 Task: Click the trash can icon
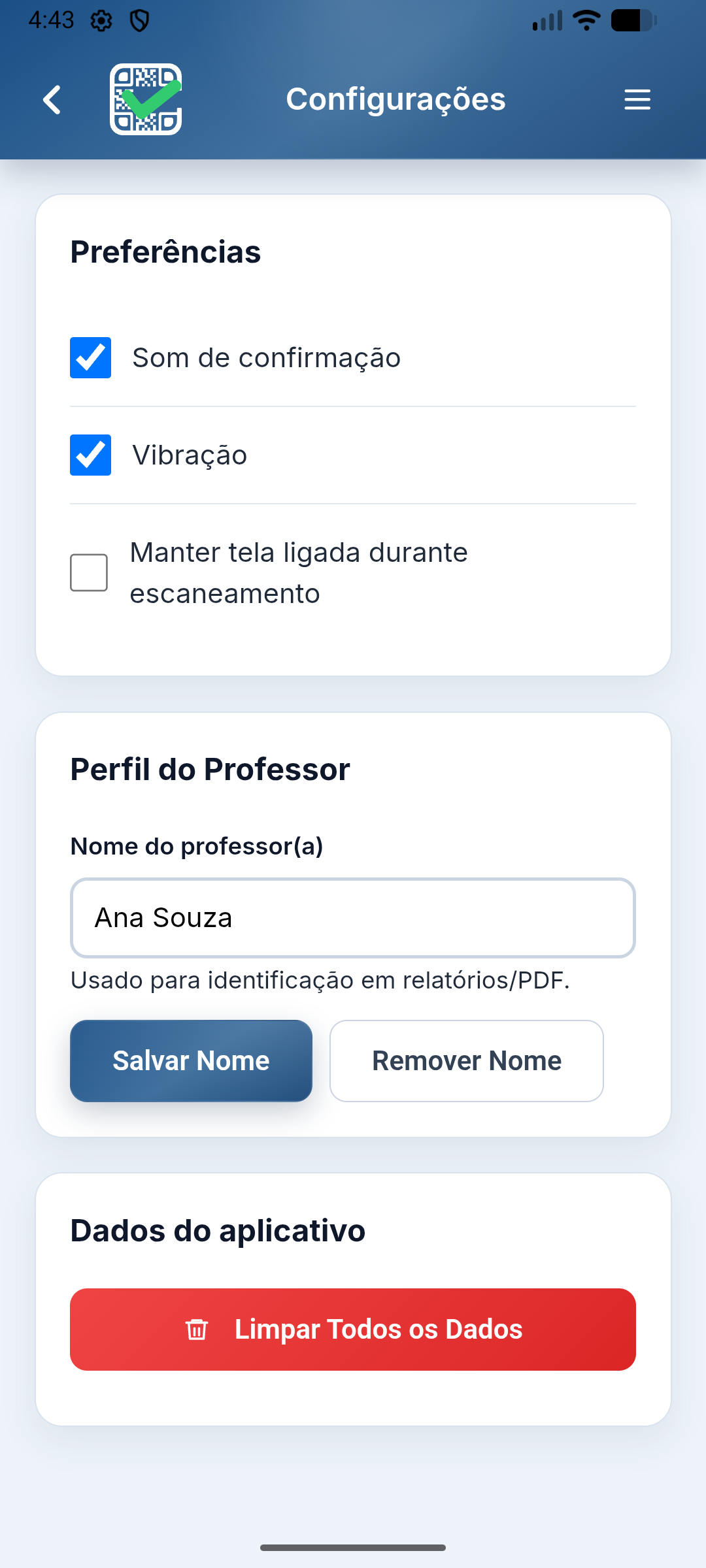coord(197,1330)
